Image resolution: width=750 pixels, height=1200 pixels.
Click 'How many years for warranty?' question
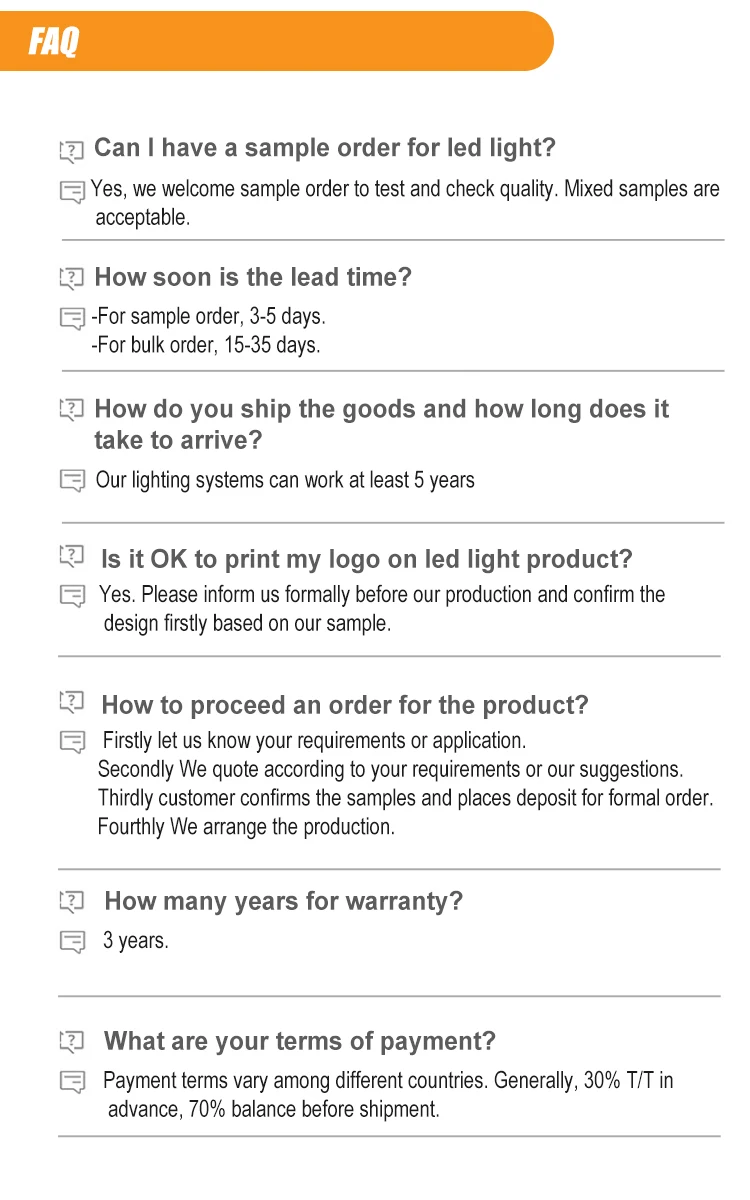point(284,901)
